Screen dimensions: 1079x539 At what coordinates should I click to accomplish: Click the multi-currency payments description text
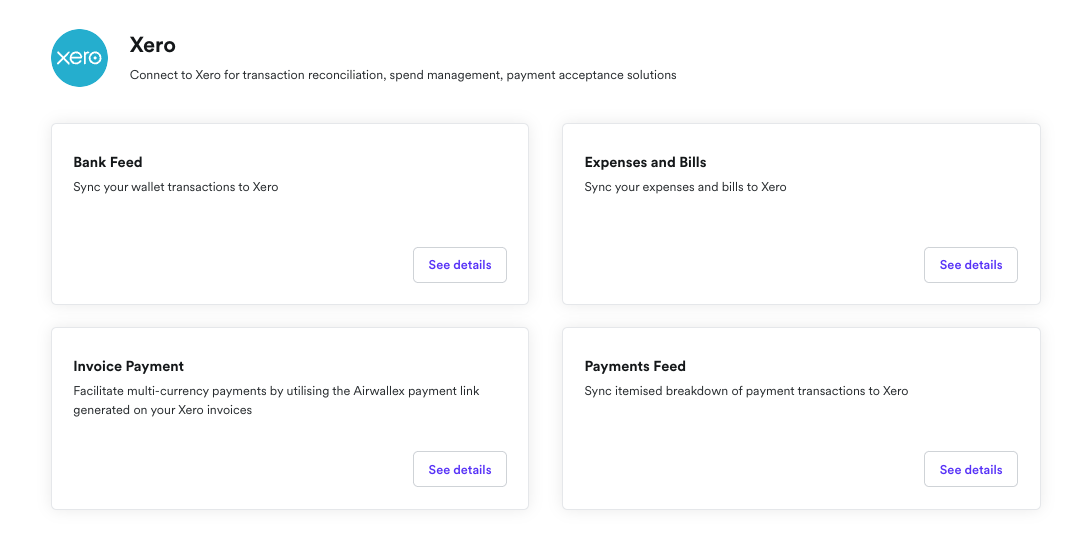click(276, 391)
